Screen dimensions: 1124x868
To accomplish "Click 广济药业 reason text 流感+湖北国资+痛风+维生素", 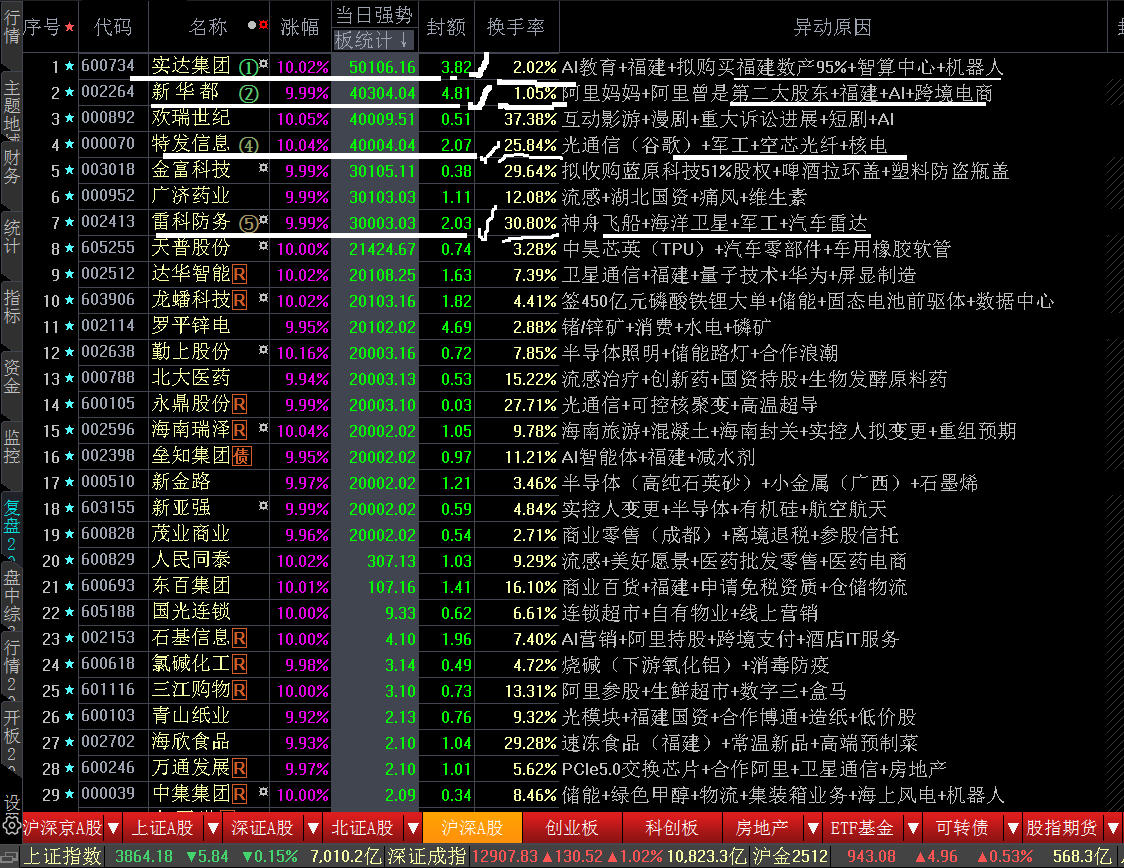I will tap(684, 196).
